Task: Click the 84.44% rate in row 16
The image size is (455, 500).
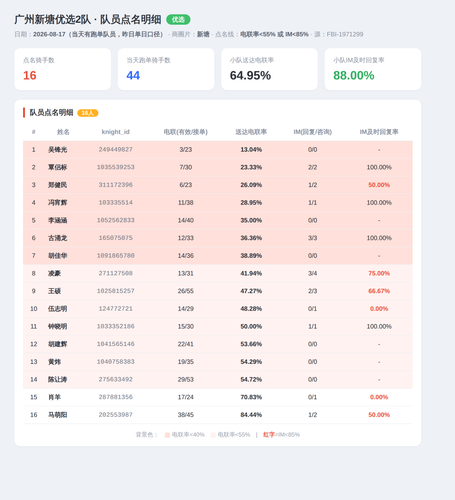Action: coord(251,415)
